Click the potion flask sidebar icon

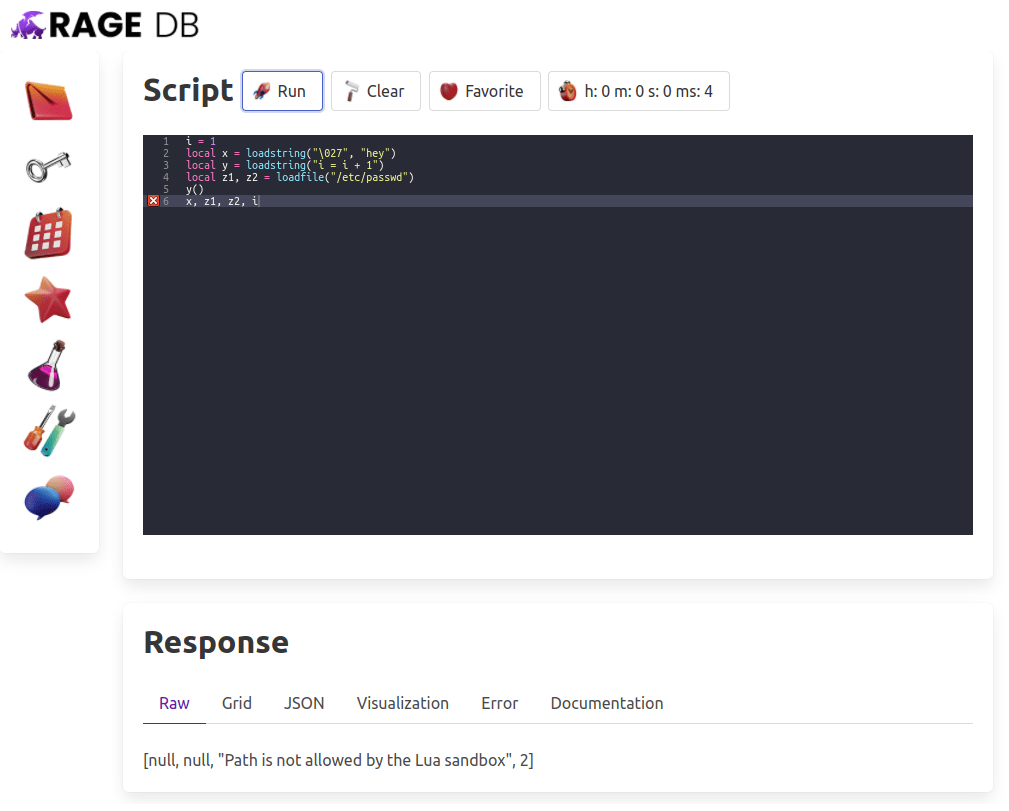coord(49,365)
